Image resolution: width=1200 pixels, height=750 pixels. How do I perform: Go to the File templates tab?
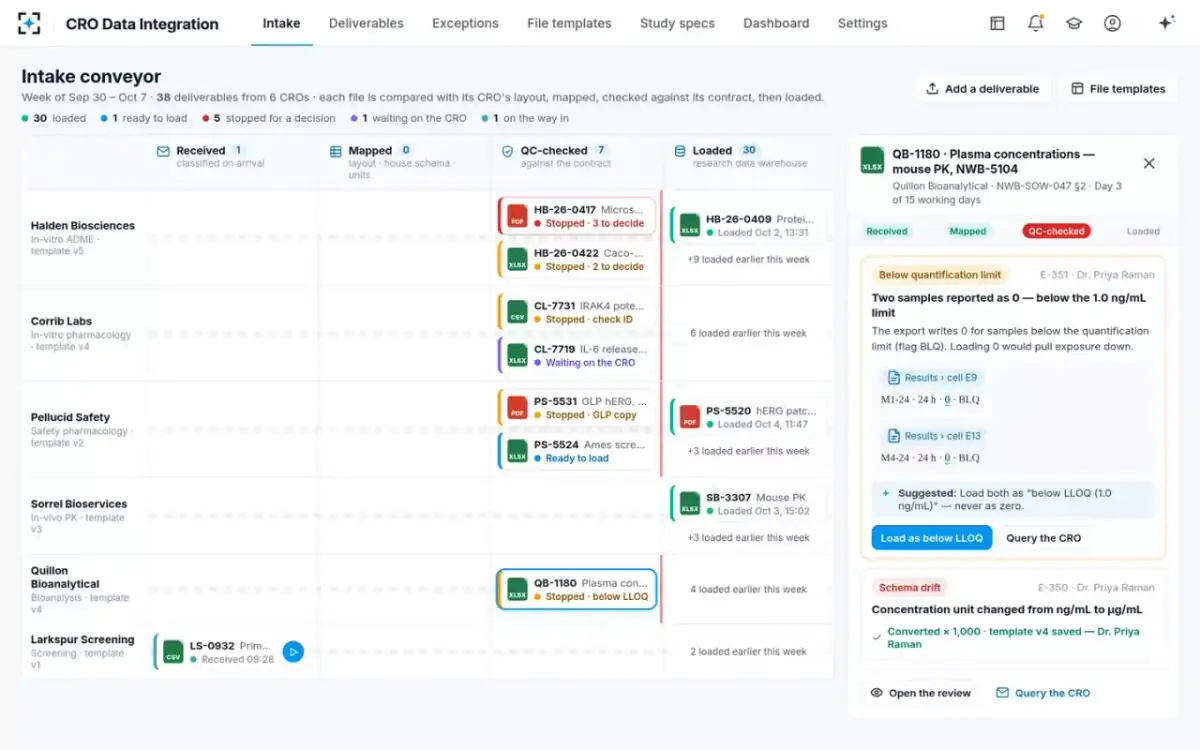(x=569, y=23)
